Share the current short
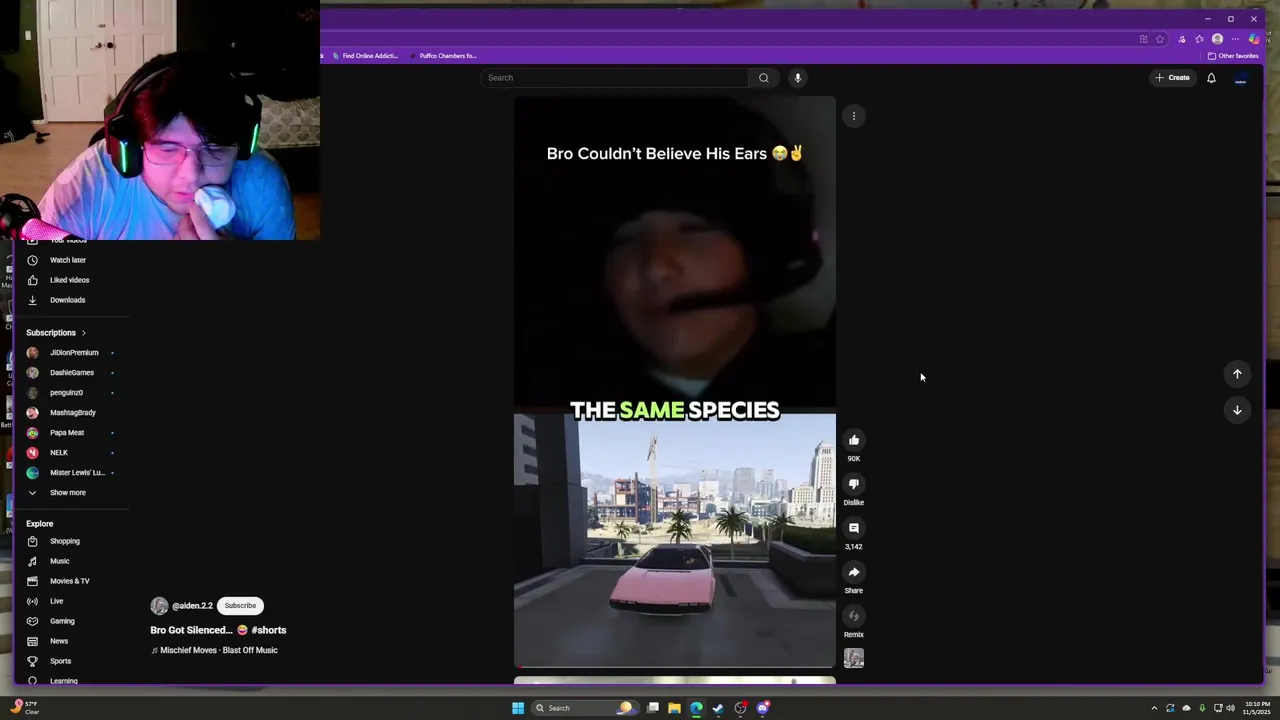 854,572
